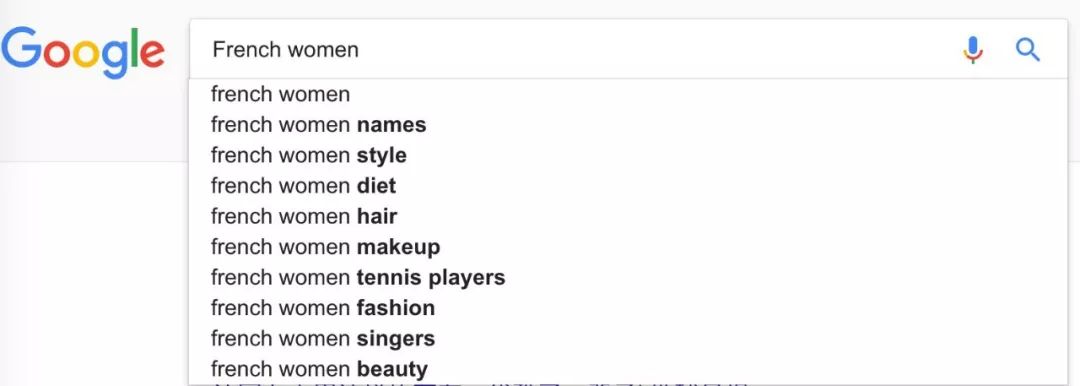Click the bold word 'names' in suggestions
This screenshot has height=386, width=1080.
coord(391,125)
